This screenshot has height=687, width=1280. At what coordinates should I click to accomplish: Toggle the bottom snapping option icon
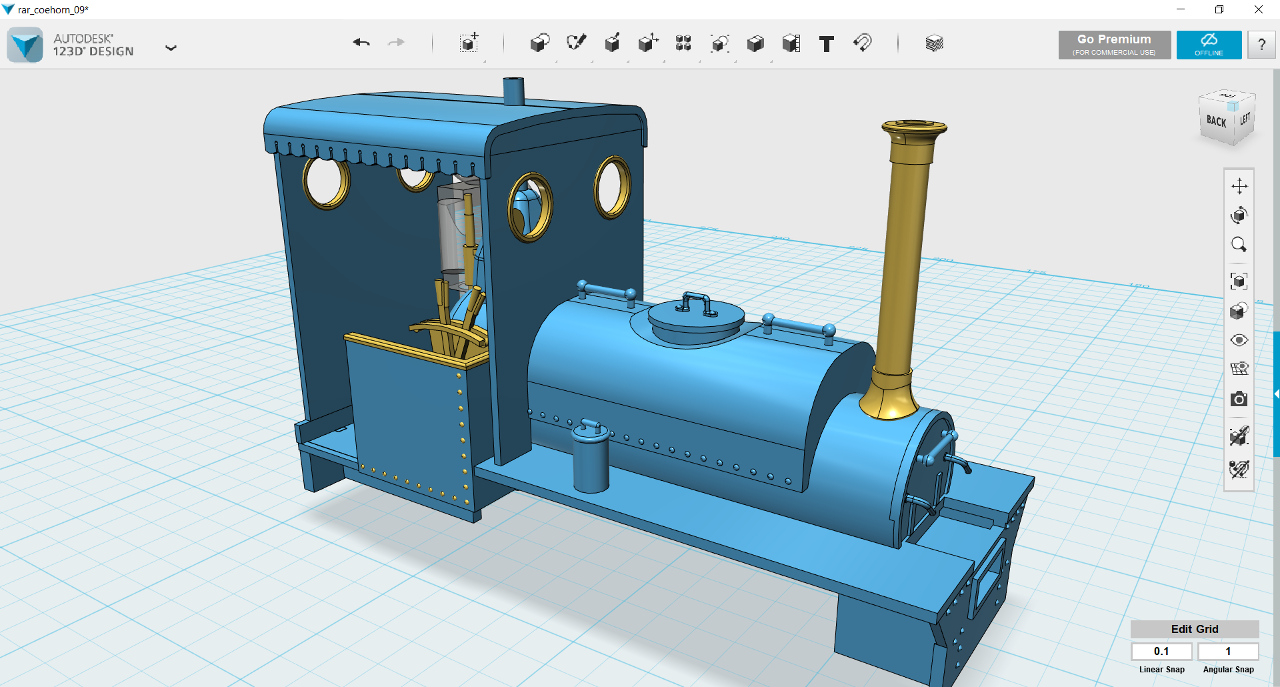tap(1239, 468)
